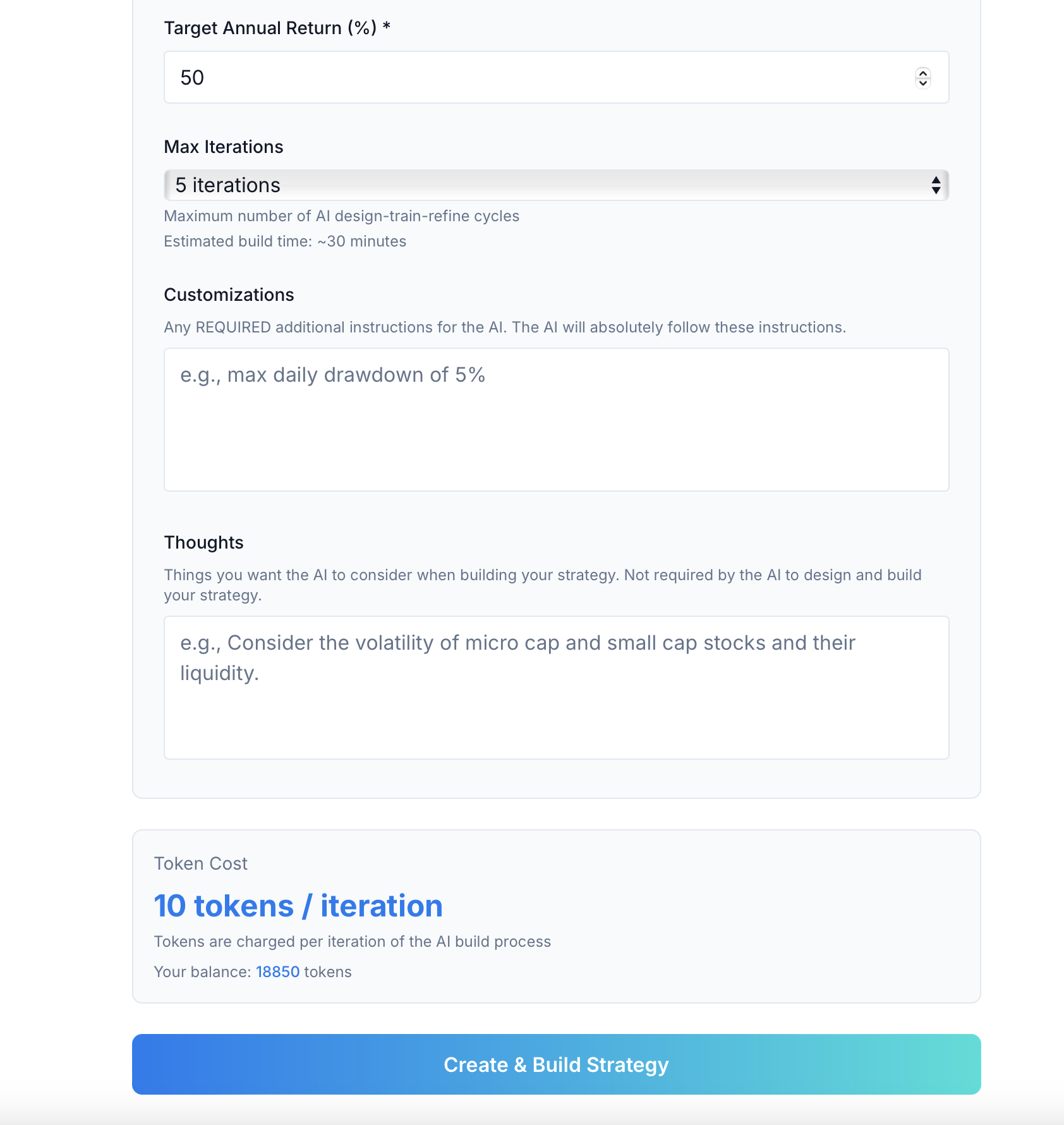The image size is (1064, 1125).
Task: Click the AI design-train-refine cycles hint text
Action: point(341,216)
